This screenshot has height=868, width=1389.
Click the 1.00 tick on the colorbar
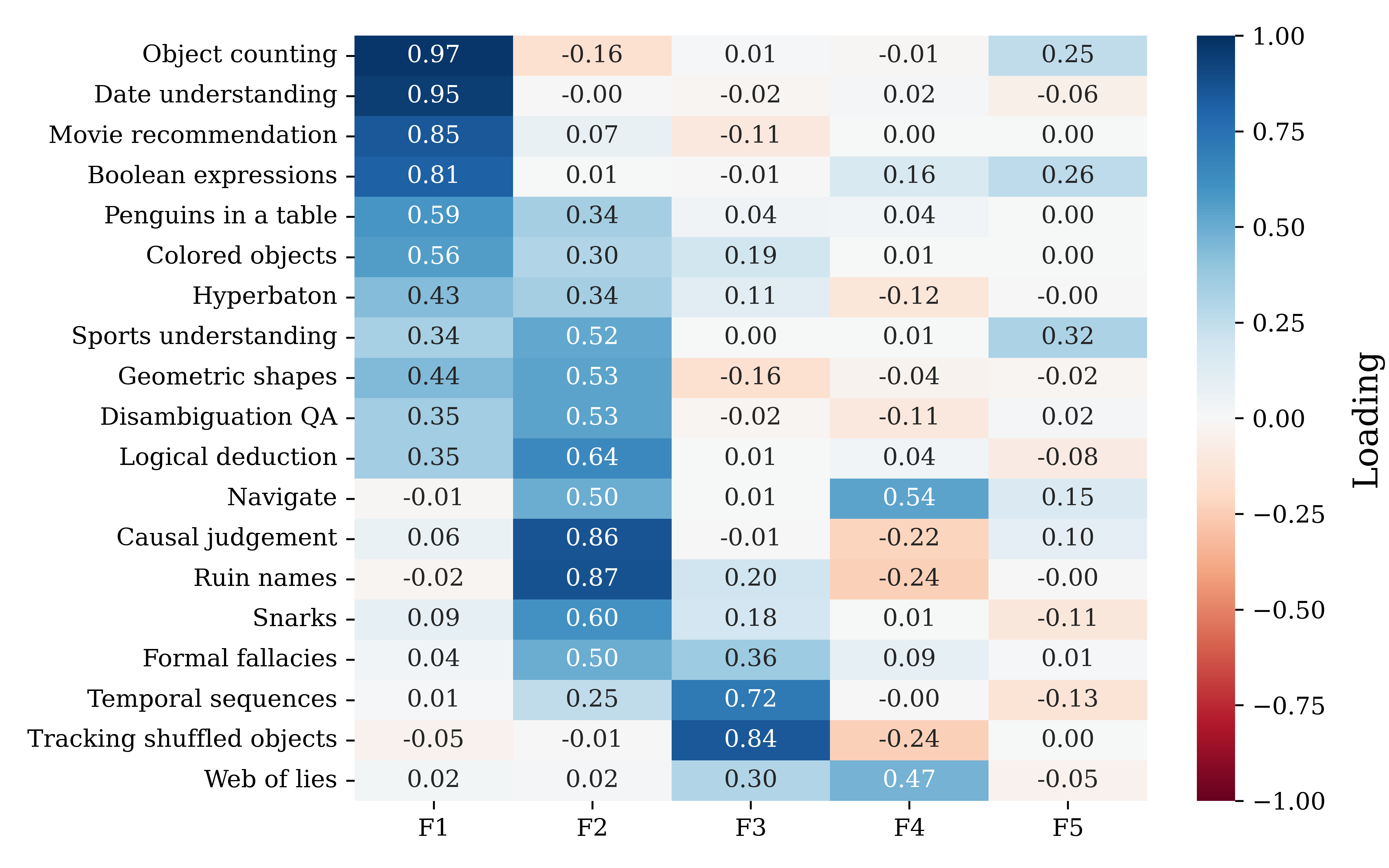1278,37
